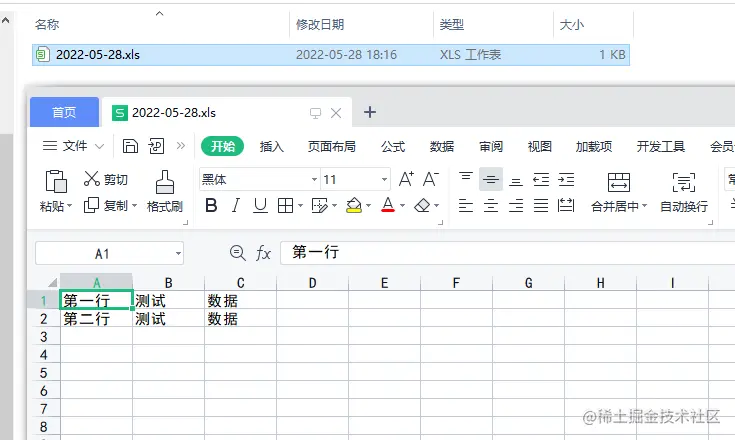Increase font size with A+ icon
The image size is (735, 440).
tap(406, 179)
